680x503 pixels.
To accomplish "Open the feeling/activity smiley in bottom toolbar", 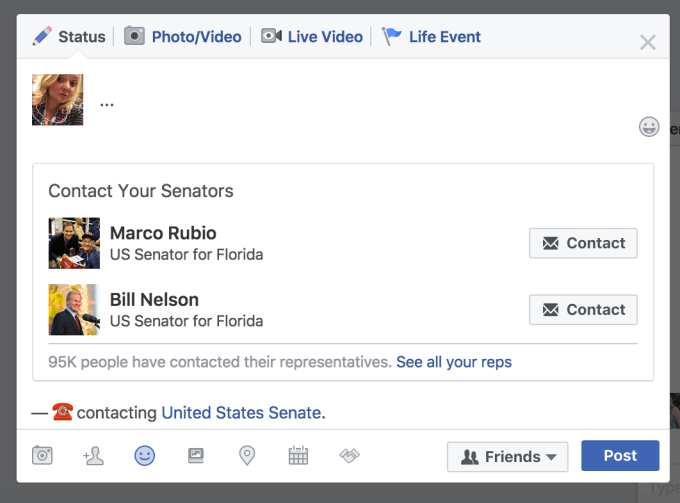I will (145, 456).
